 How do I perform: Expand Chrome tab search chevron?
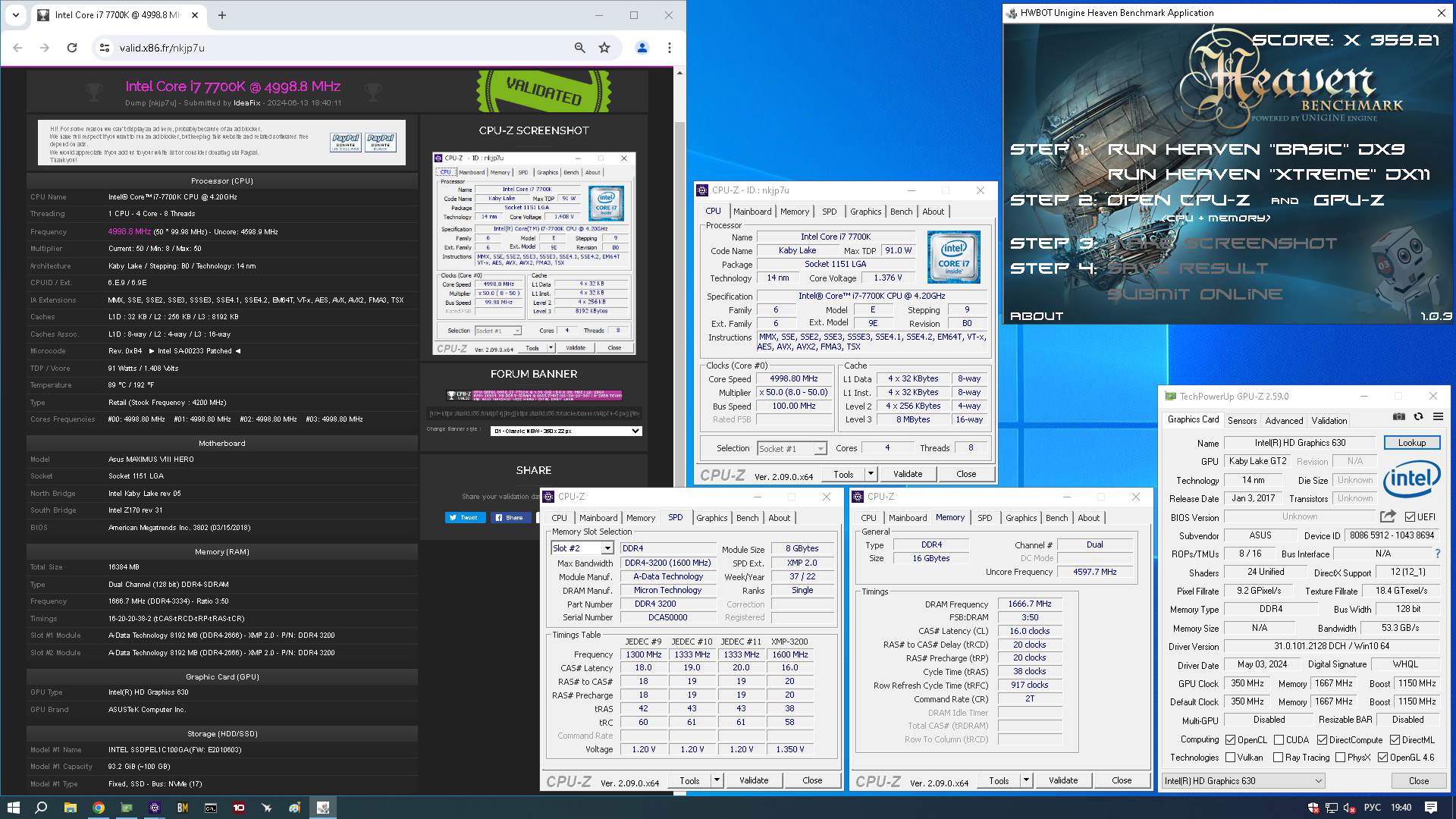click(16, 15)
